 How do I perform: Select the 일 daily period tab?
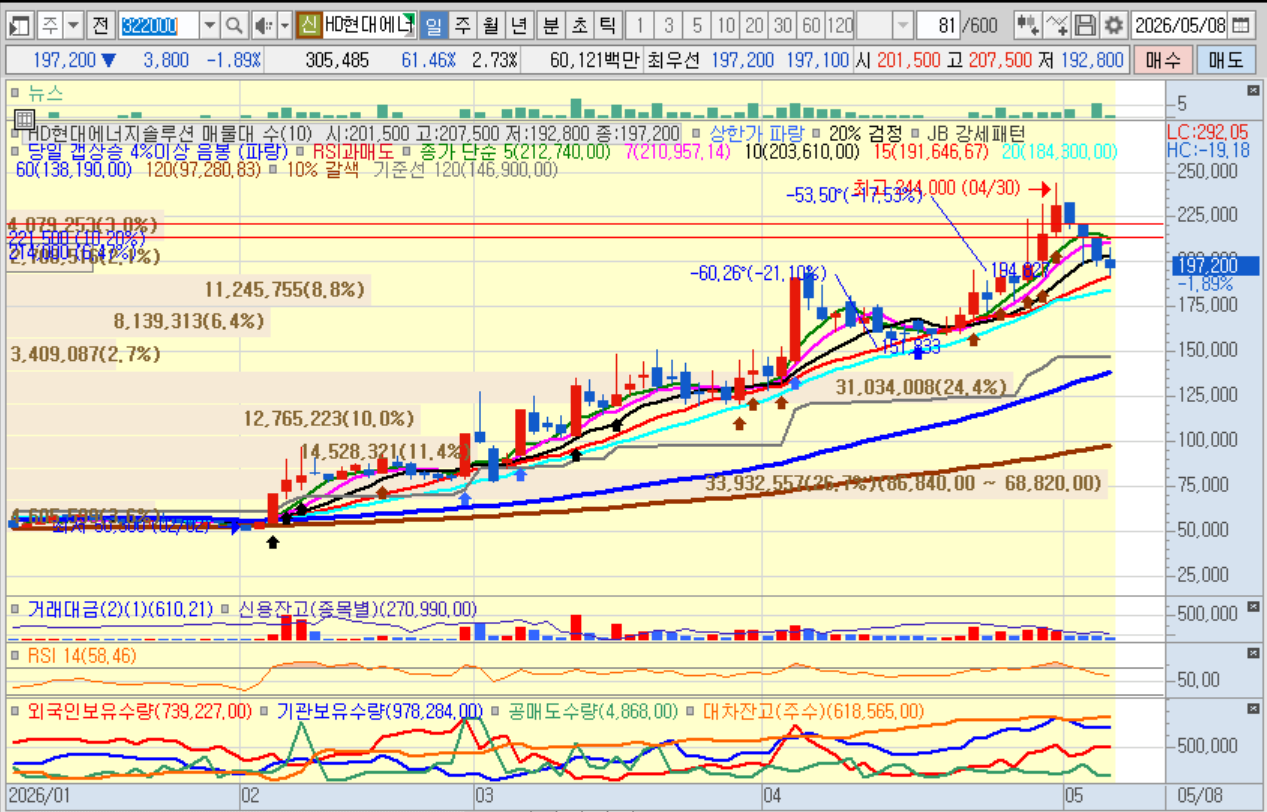434,24
